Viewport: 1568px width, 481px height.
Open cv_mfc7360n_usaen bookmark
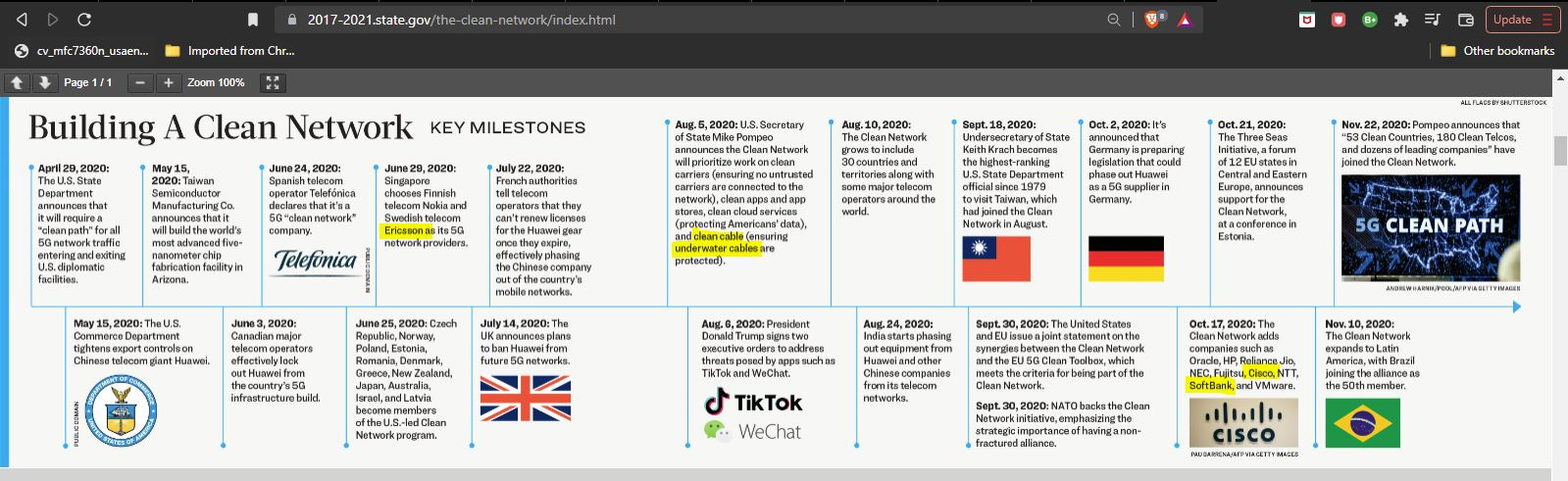[82, 51]
